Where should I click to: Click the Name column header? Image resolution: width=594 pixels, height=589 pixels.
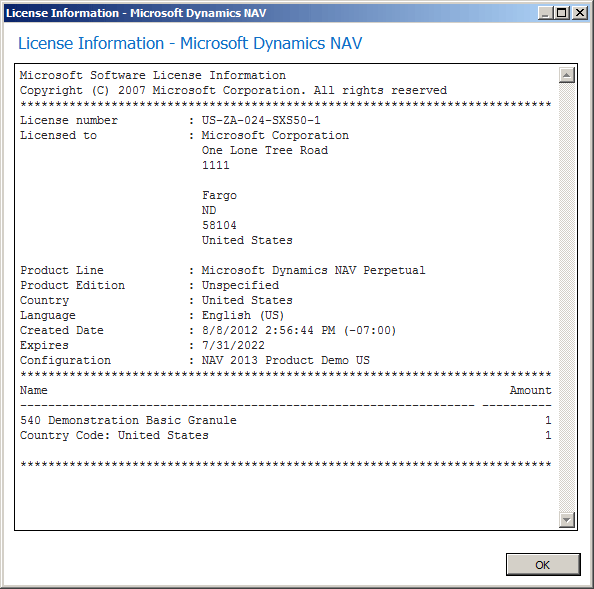pyautogui.click(x=34, y=390)
